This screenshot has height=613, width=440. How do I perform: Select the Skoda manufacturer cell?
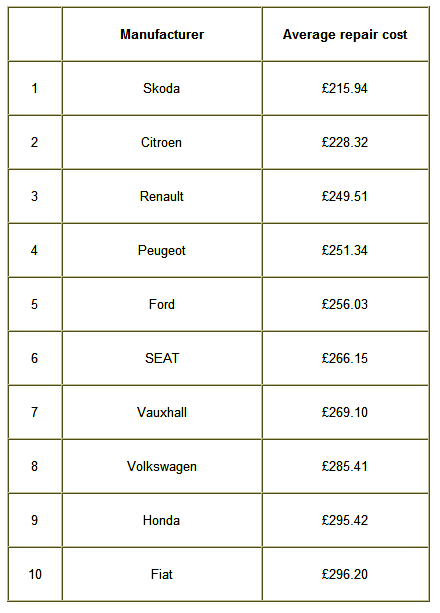coord(162,88)
